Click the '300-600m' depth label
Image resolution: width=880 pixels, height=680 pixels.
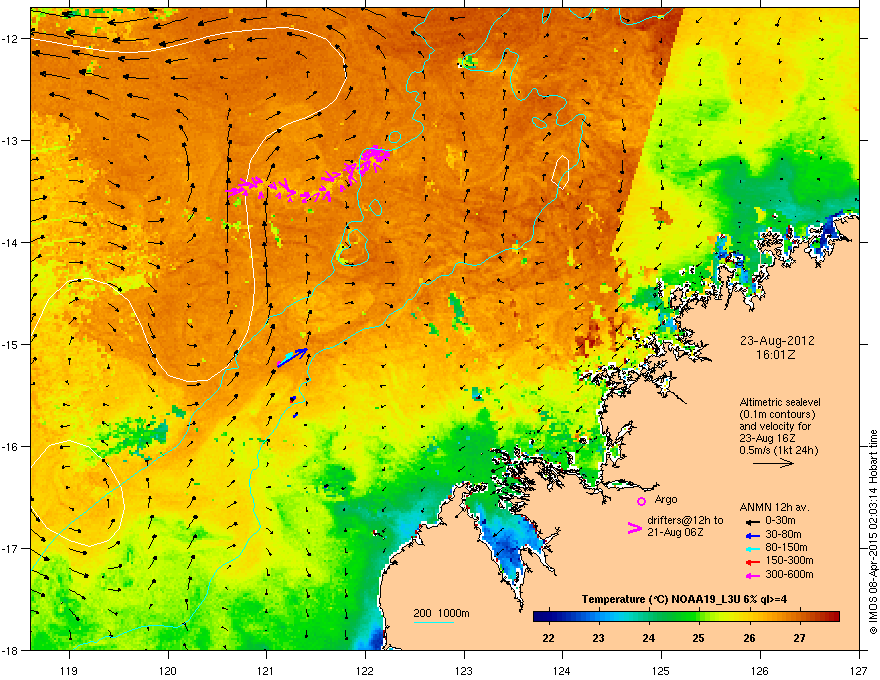(x=789, y=575)
